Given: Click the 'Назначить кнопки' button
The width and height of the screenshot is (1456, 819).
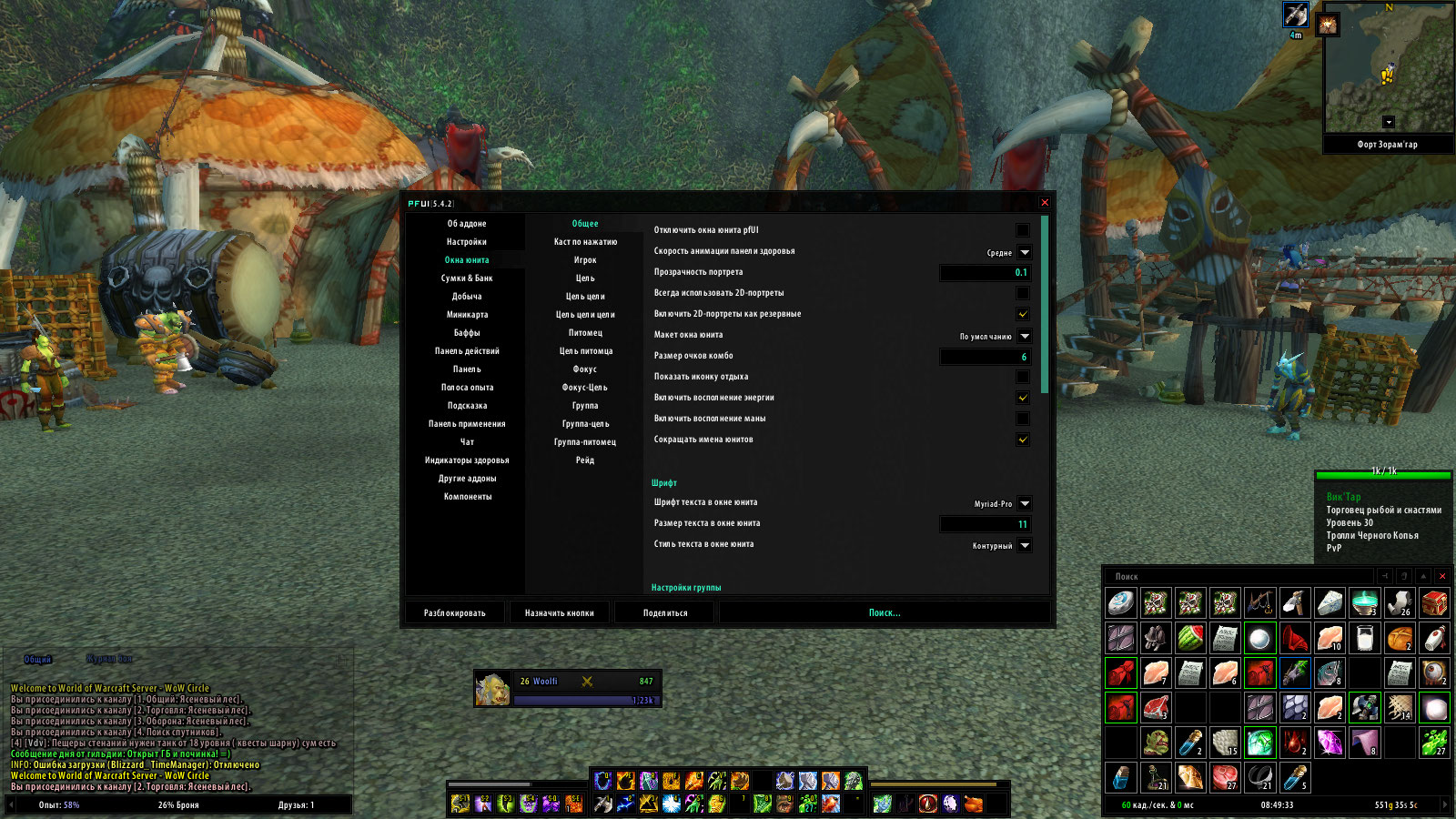Looking at the screenshot, I should (x=560, y=613).
